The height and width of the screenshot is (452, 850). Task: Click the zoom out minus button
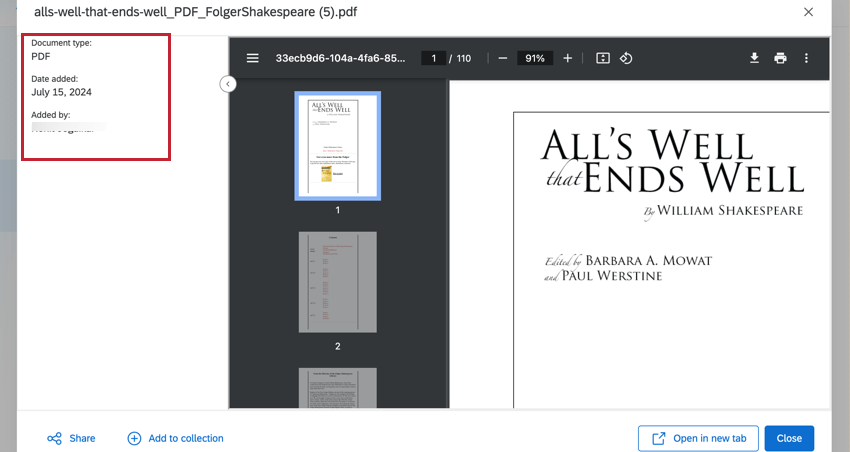pyautogui.click(x=502, y=58)
